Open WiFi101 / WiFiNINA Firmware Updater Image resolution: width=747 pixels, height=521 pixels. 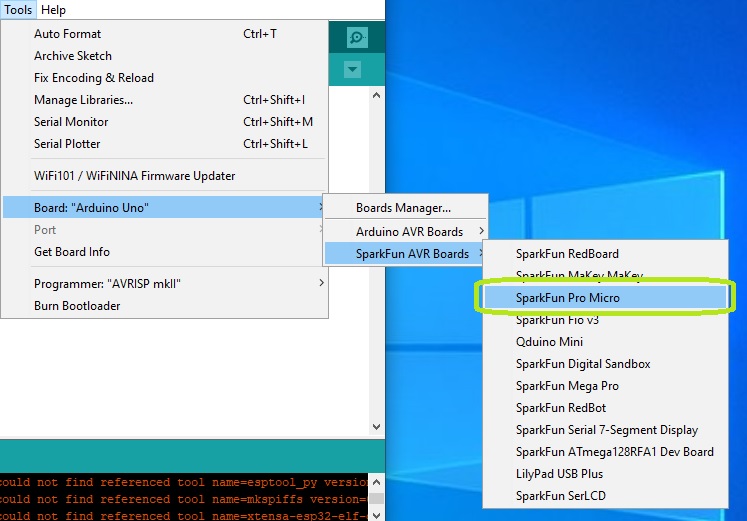point(134,176)
